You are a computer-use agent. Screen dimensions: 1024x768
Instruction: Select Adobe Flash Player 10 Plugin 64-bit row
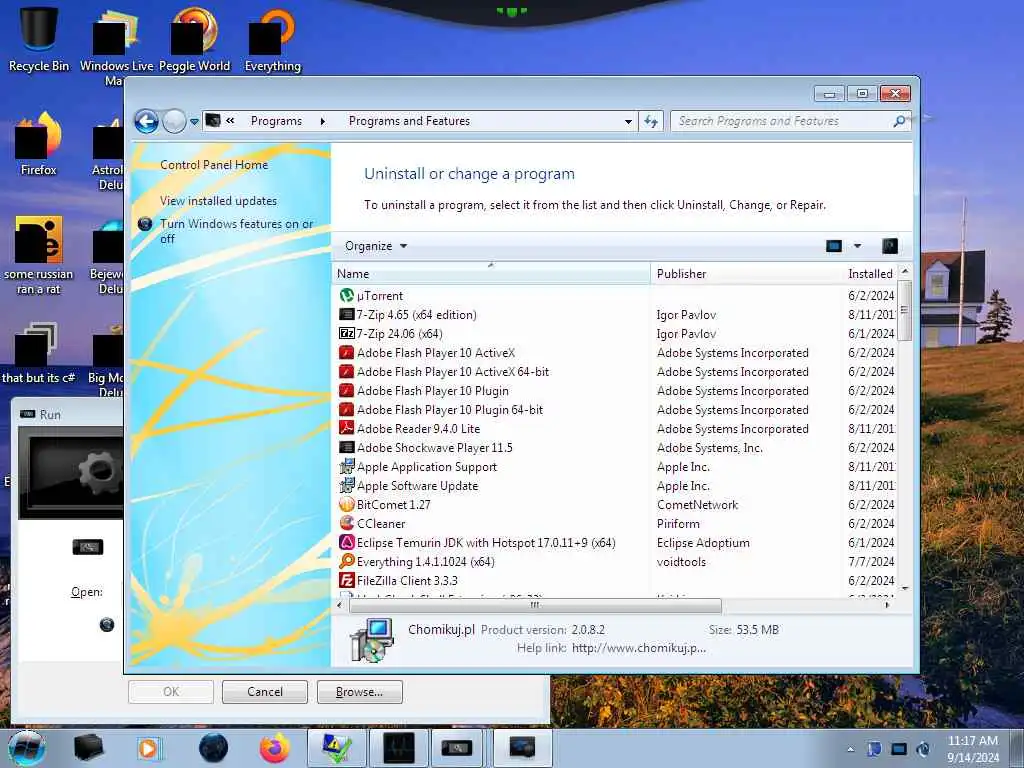click(x=616, y=409)
